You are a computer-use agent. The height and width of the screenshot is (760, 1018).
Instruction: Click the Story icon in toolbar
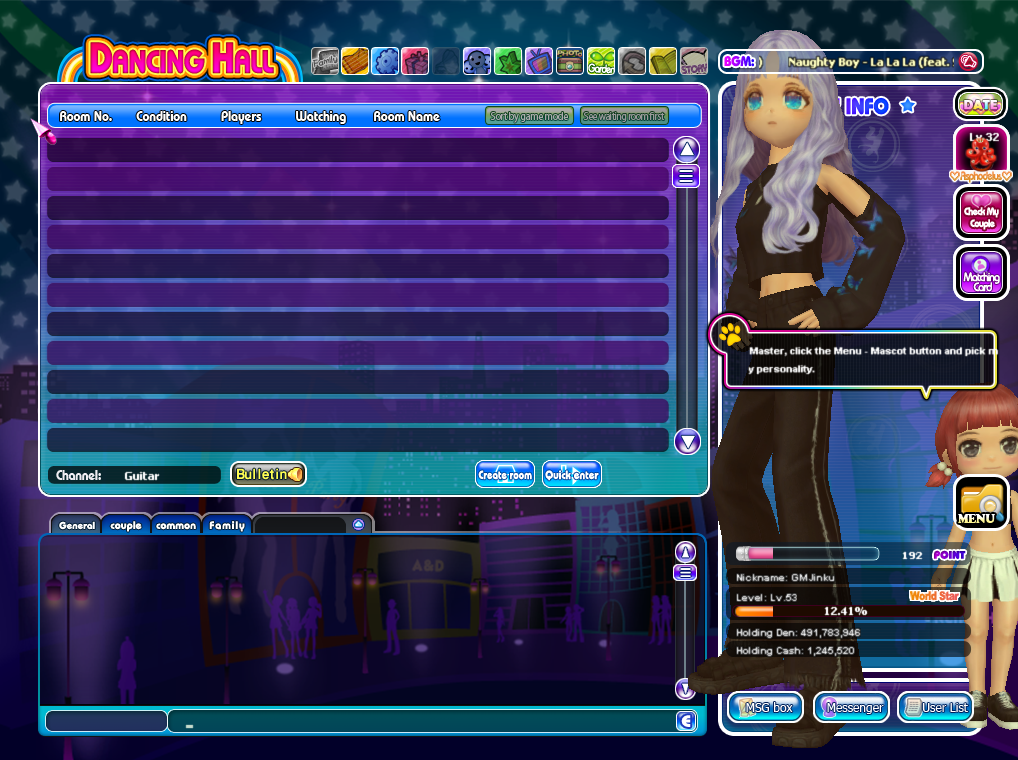(x=694, y=62)
